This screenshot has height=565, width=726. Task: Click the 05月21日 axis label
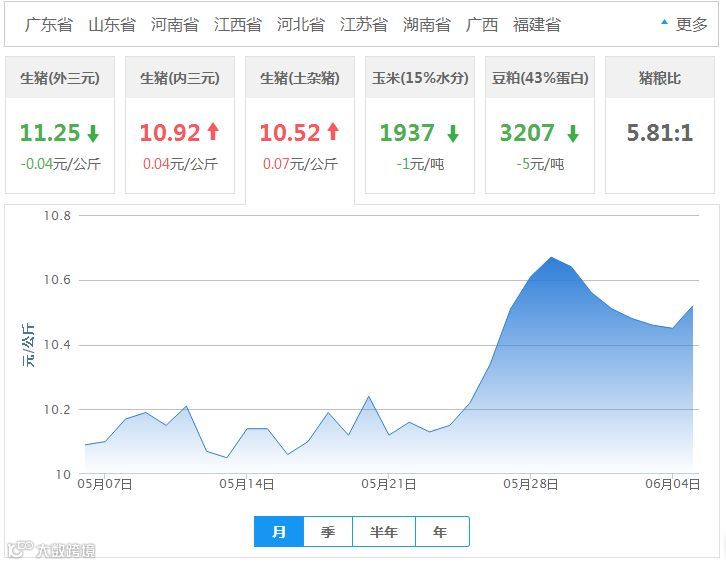[x=389, y=484]
